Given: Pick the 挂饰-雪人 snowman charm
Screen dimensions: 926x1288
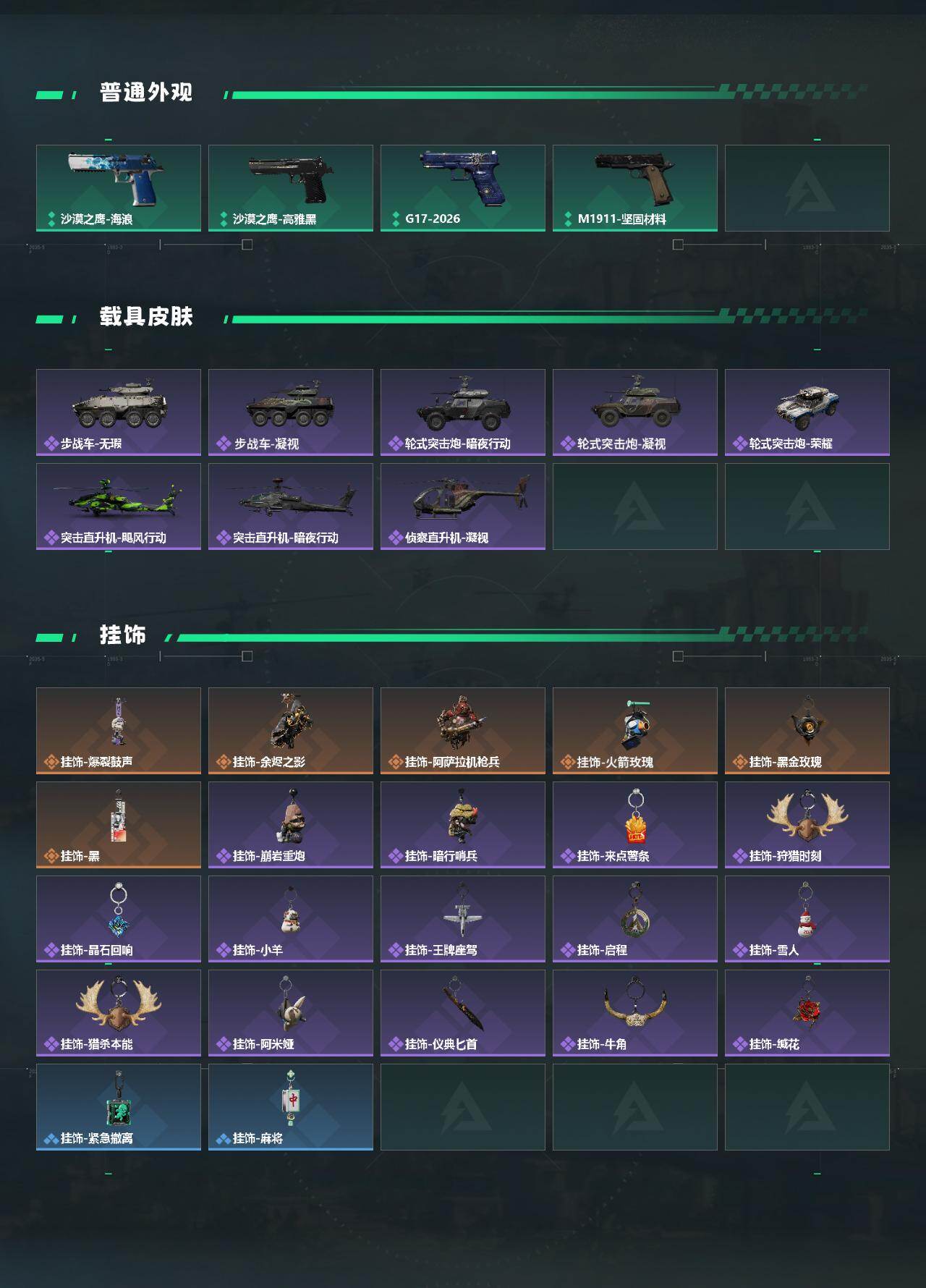Looking at the screenshot, I should coord(807,919).
